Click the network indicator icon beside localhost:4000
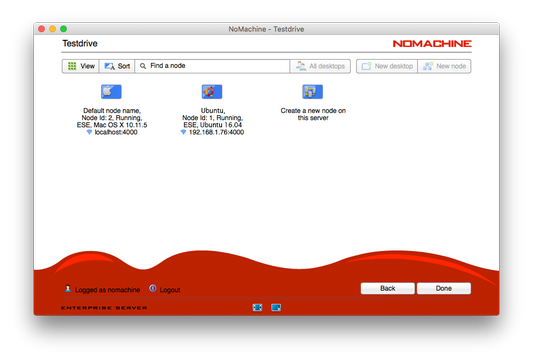The width and height of the screenshot is (533, 364). click(x=89, y=132)
